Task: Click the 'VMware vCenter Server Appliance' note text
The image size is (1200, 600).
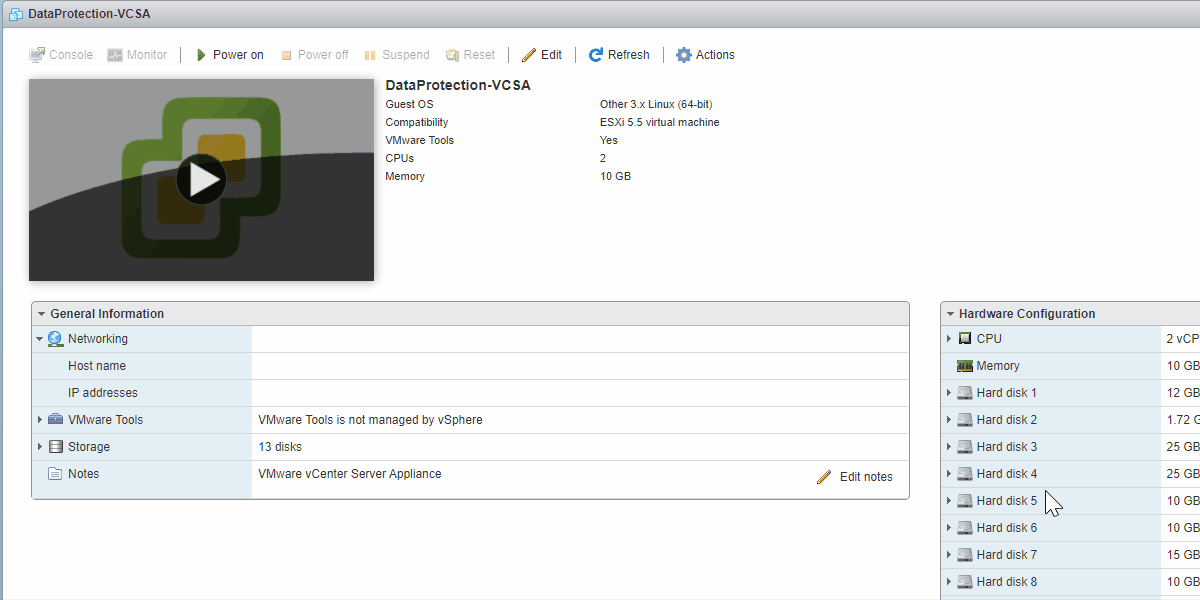Action: click(350, 474)
